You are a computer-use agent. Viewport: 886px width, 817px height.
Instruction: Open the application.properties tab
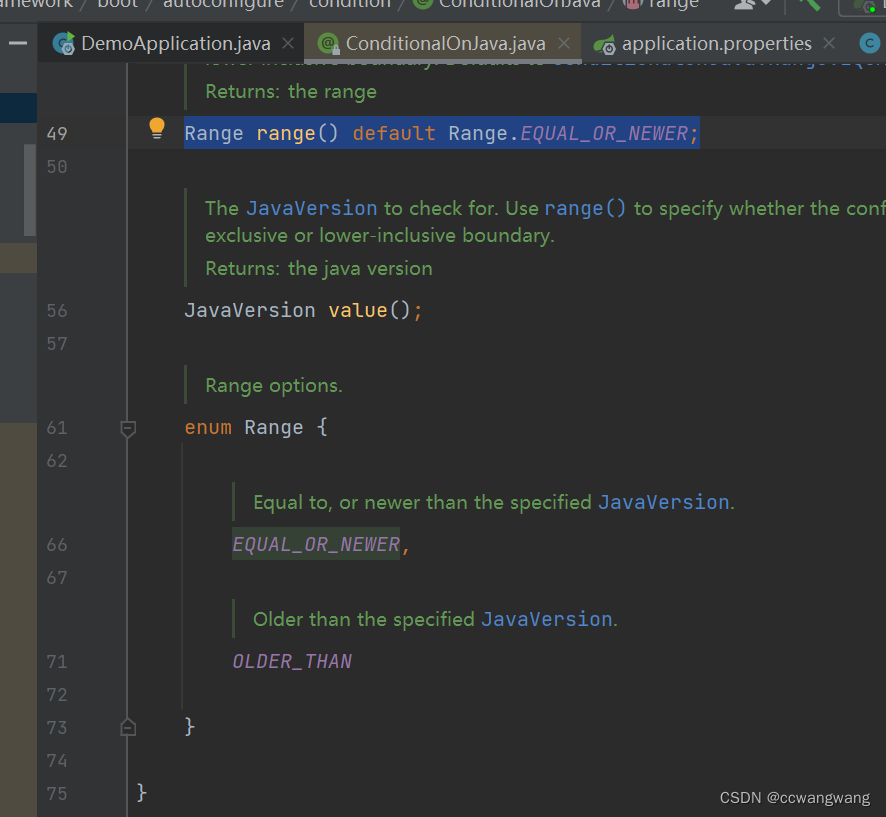tap(716, 44)
